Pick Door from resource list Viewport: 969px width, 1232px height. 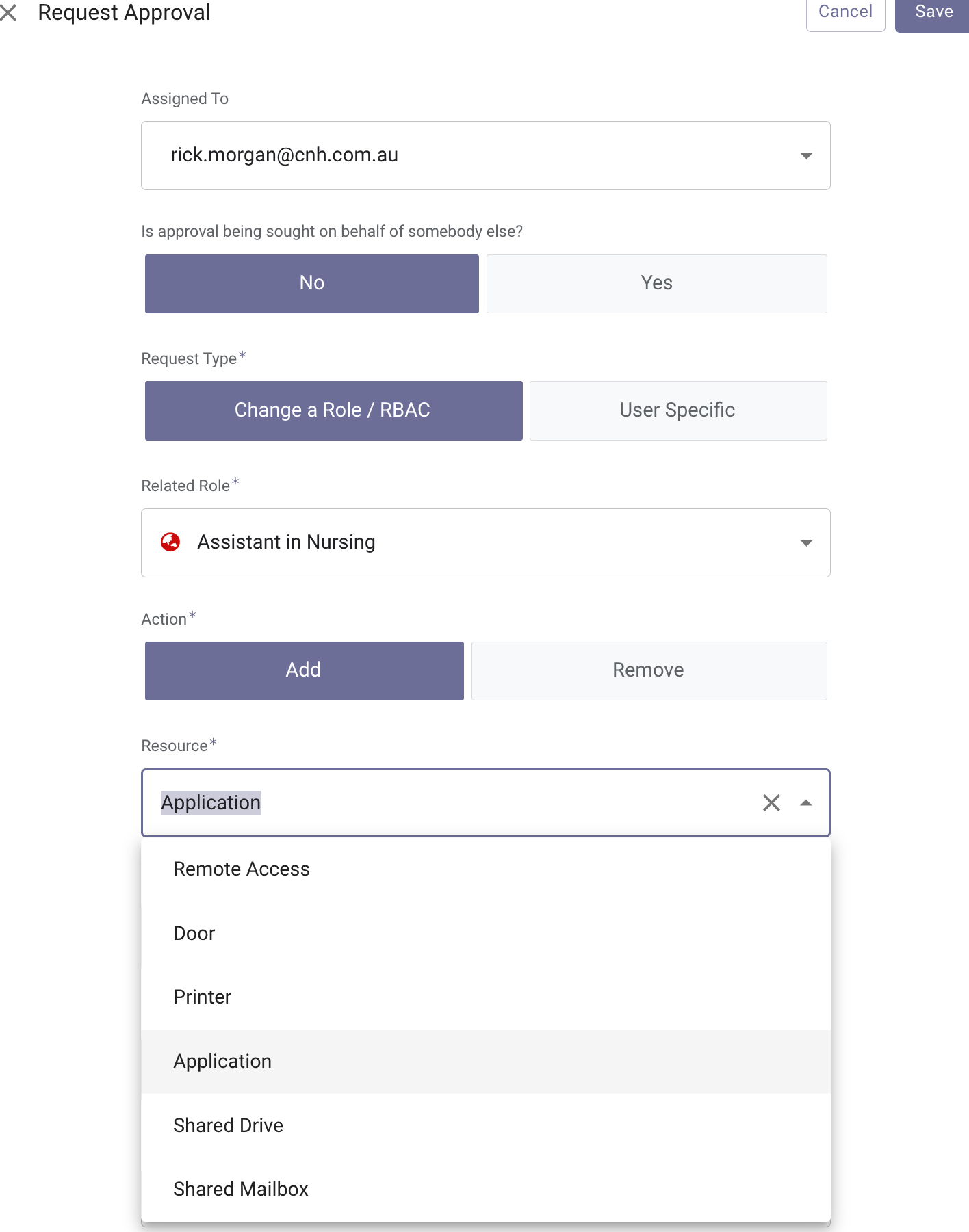click(194, 933)
